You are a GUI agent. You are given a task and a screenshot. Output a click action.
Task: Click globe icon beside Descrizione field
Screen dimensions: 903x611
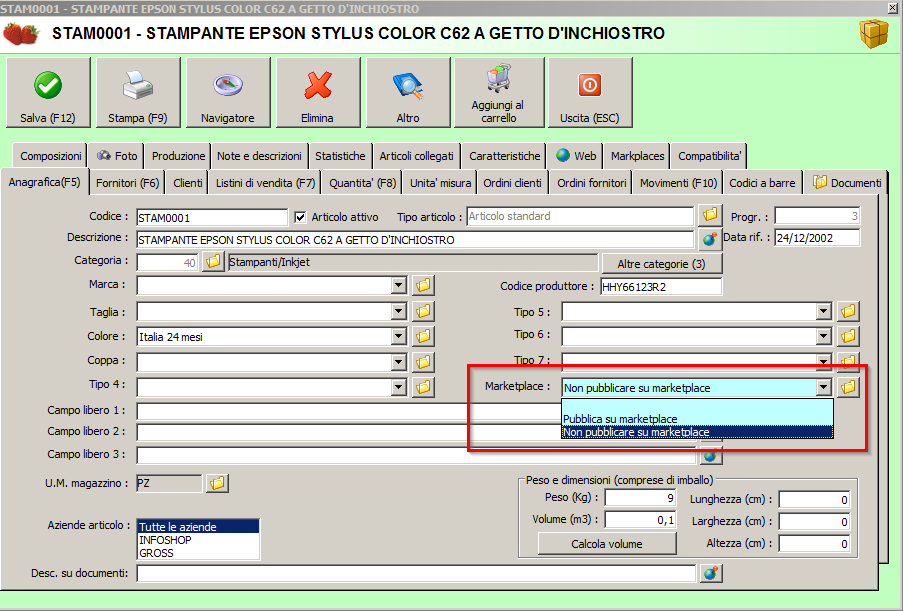click(x=710, y=239)
